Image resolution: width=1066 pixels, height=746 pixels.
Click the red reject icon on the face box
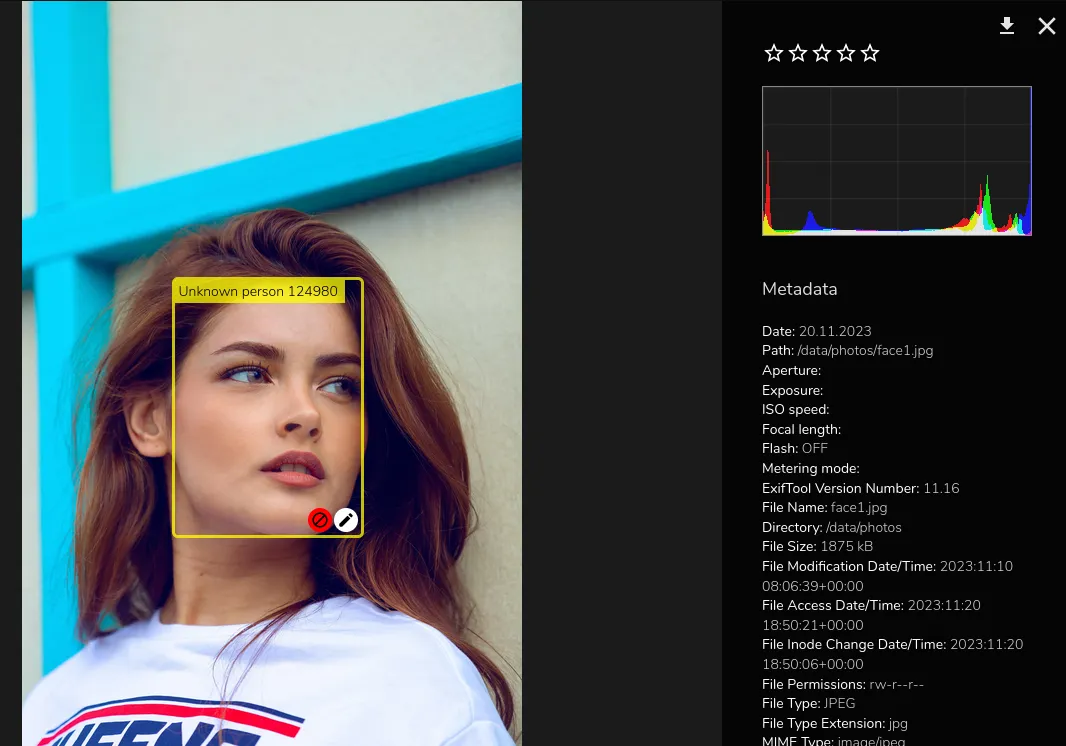pos(319,520)
